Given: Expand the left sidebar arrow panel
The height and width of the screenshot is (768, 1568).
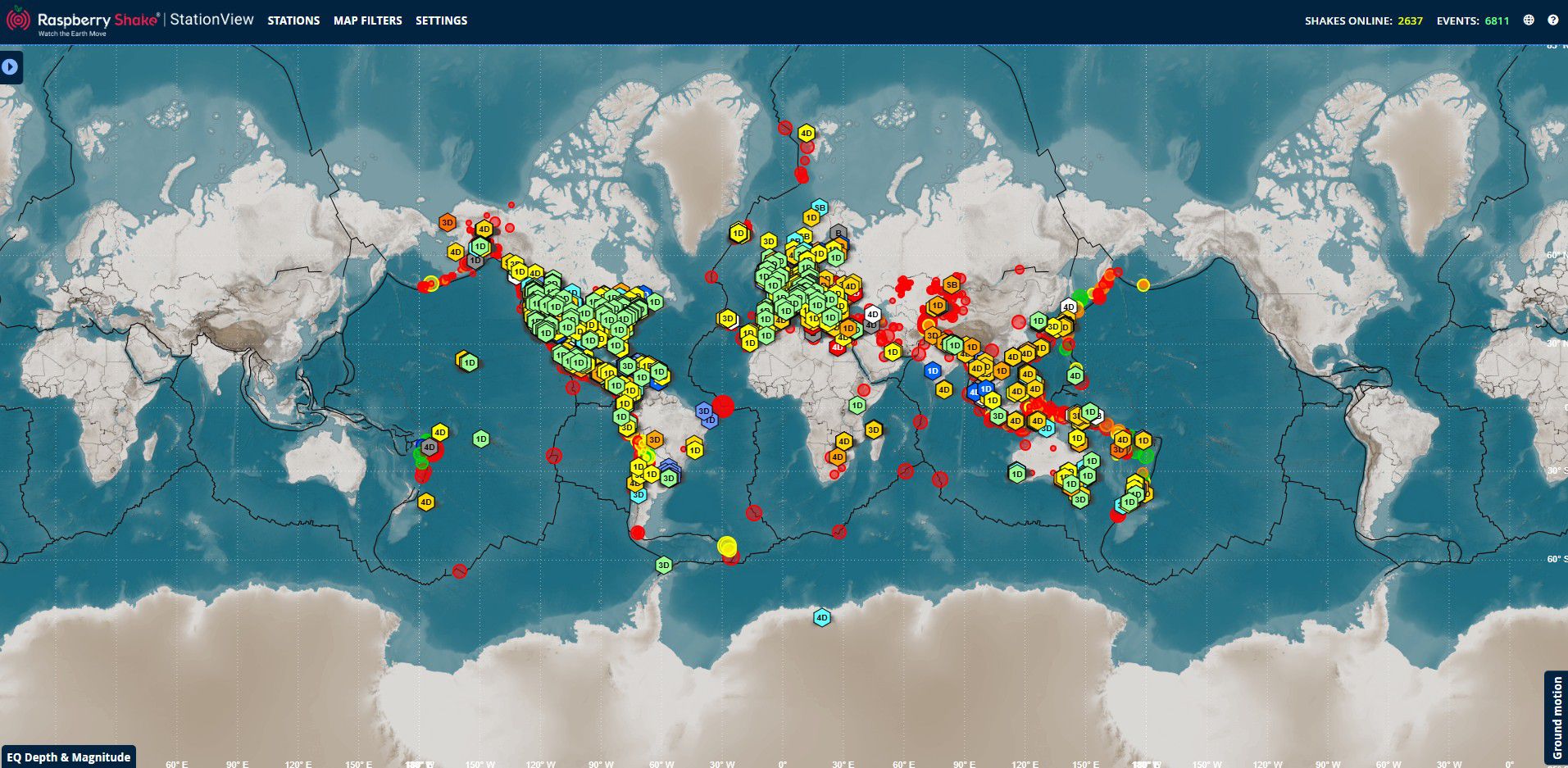Looking at the screenshot, I should coord(9,66).
